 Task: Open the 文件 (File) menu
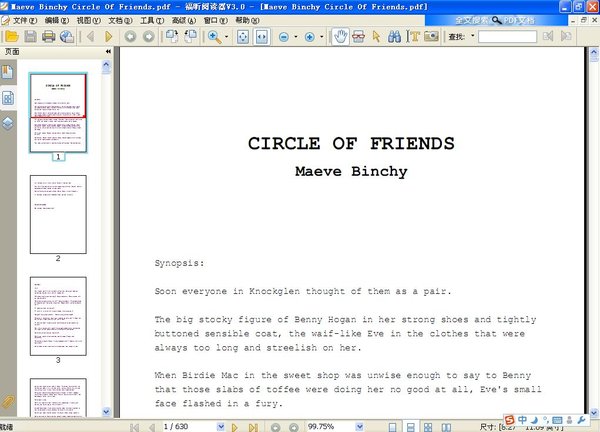(x=25, y=20)
